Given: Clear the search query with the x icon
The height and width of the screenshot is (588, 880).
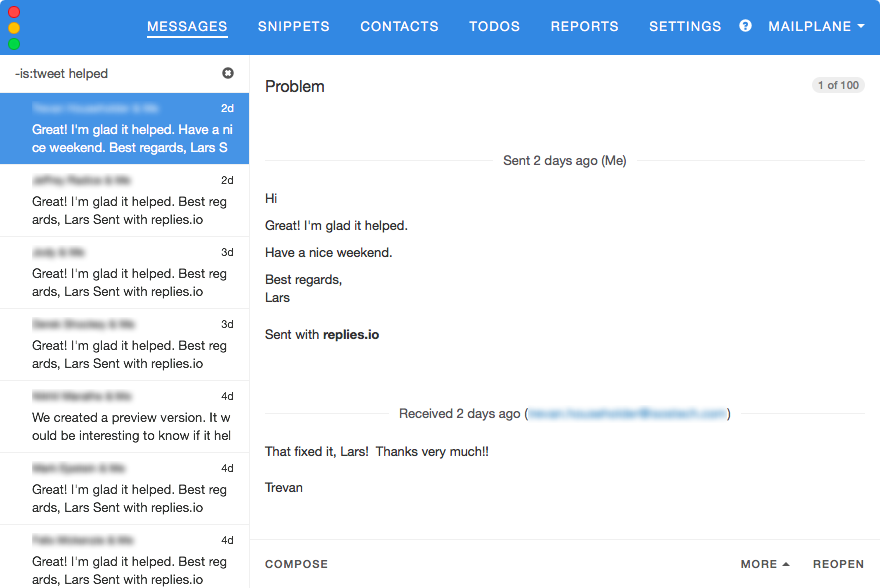Looking at the screenshot, I should pos(228,73).
